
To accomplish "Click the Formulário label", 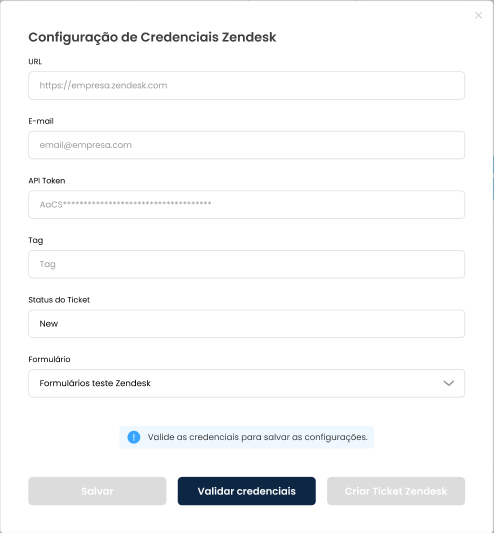I will [49, 359].
